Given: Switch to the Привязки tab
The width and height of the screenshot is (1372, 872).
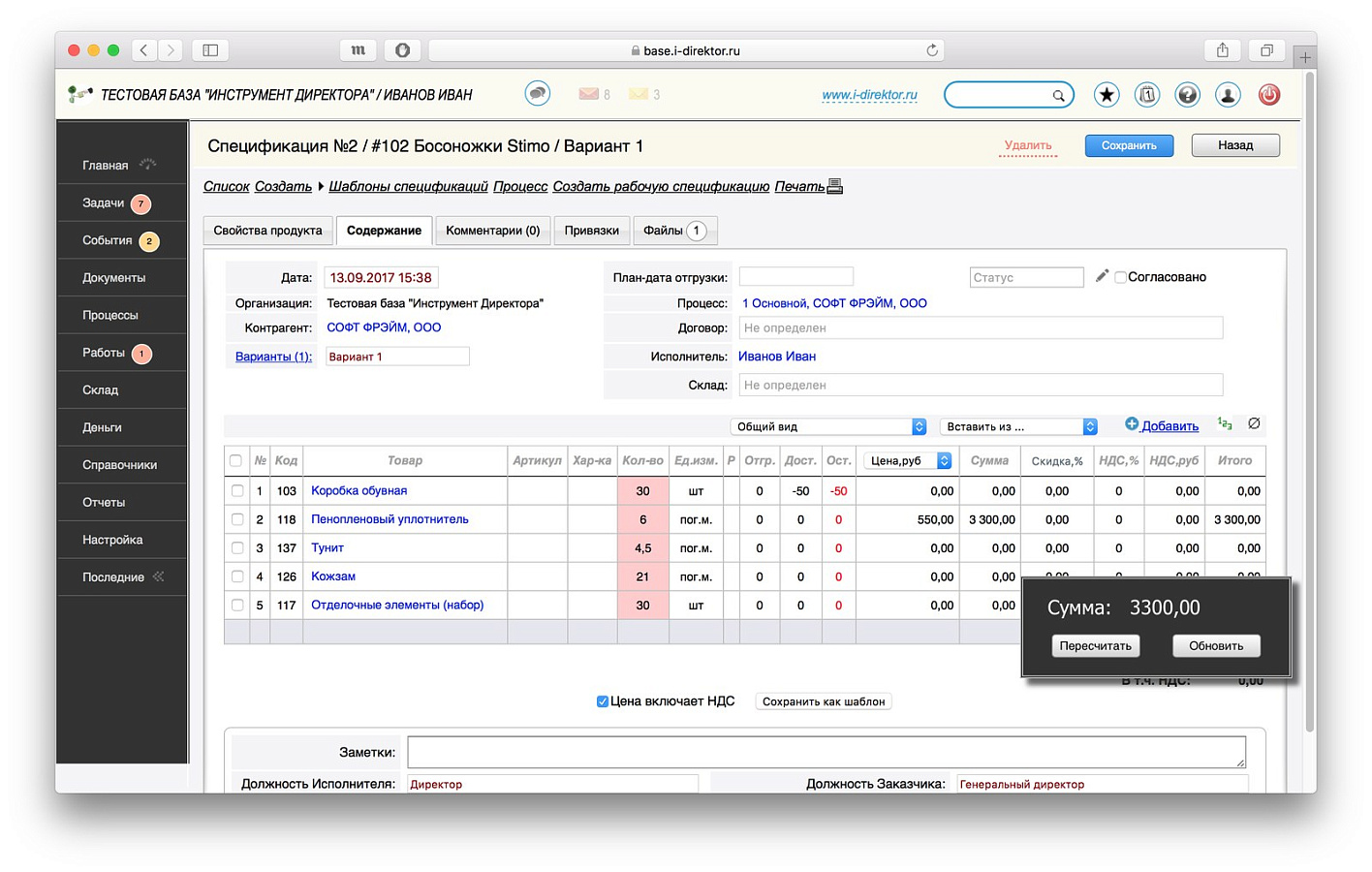Looking at the screenshot, I should point(591,231).
